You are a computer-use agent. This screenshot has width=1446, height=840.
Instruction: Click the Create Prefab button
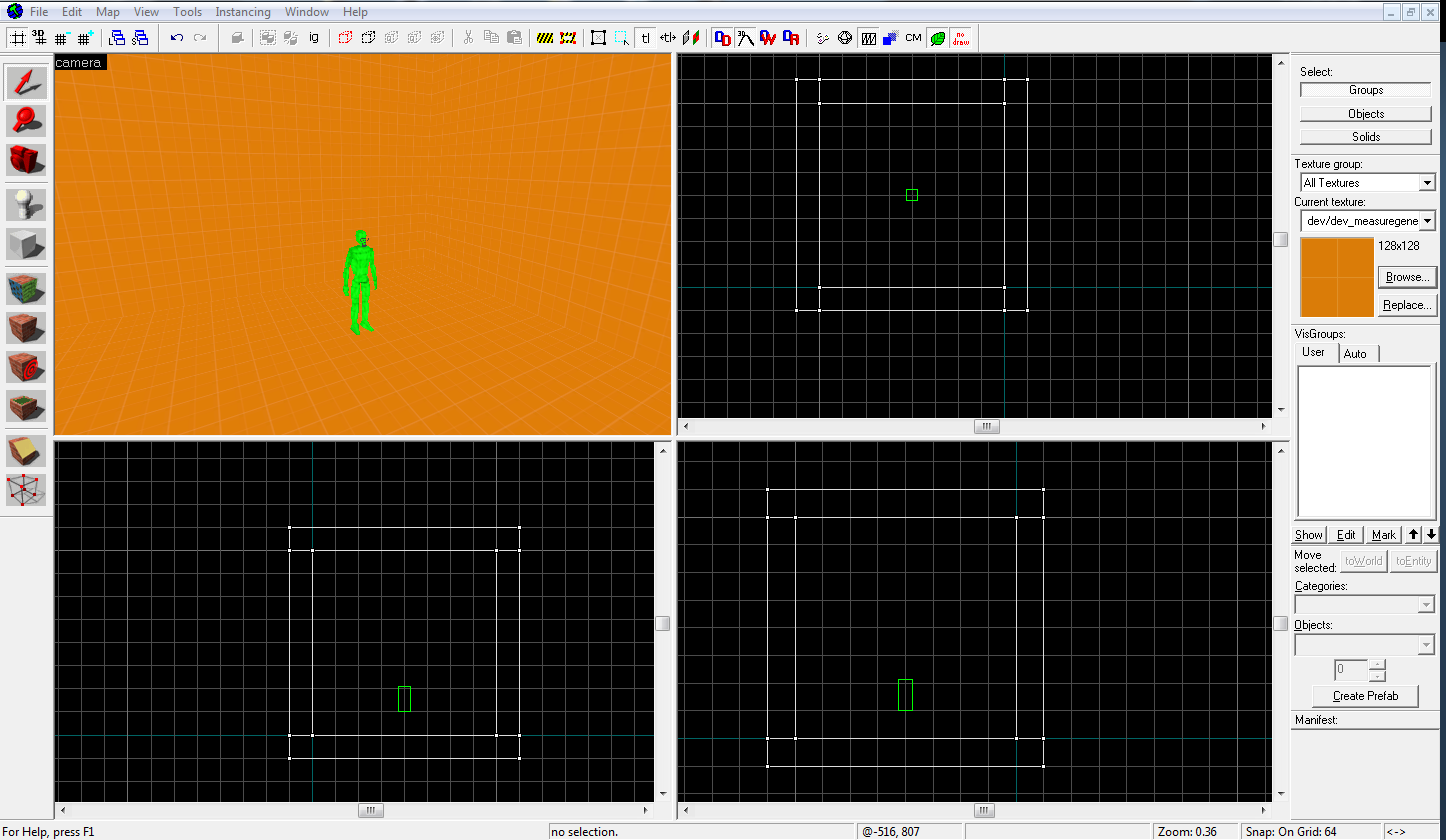(1365, 696)
